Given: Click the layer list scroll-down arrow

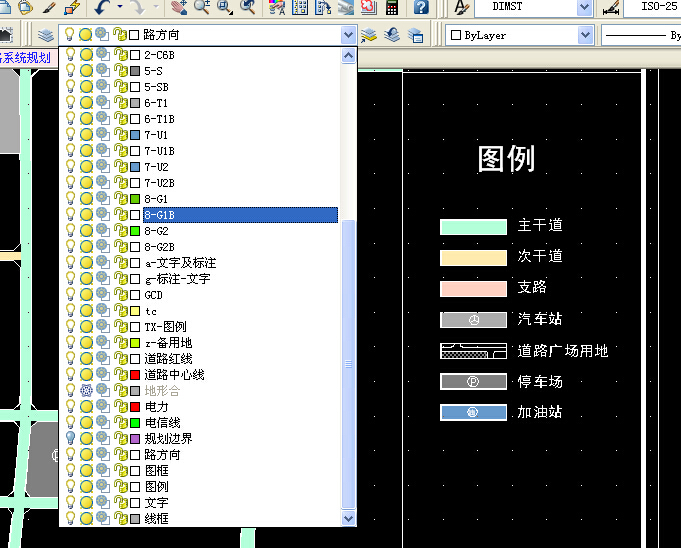Looking at the screenshot, I should click(x=348, y=518).
